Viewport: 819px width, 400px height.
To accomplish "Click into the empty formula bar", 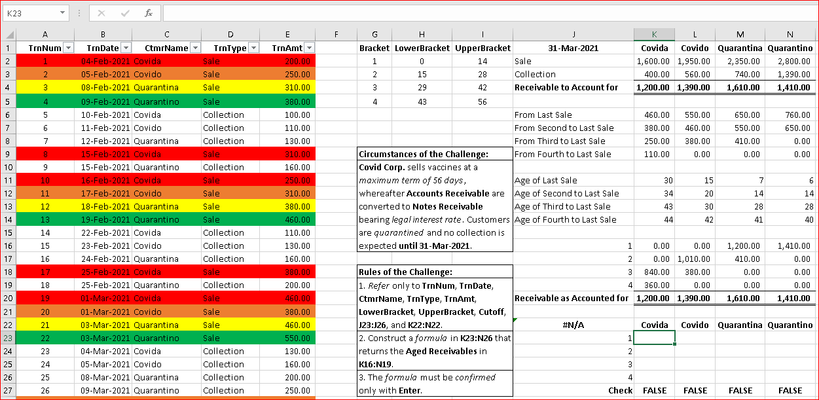I will click(x=489, y=13).
